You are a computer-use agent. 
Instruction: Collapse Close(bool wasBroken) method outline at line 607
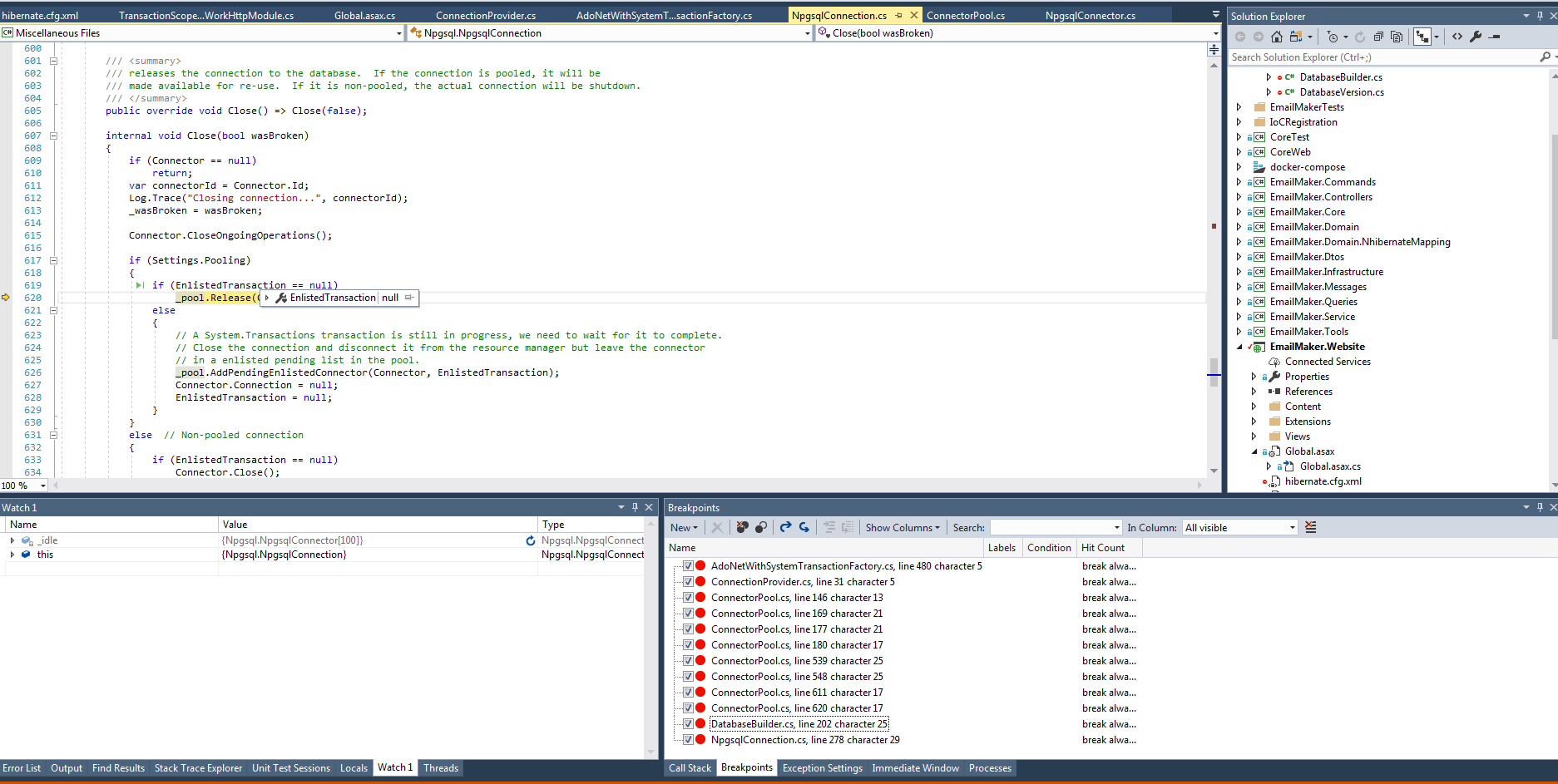[x=53, y=136]
